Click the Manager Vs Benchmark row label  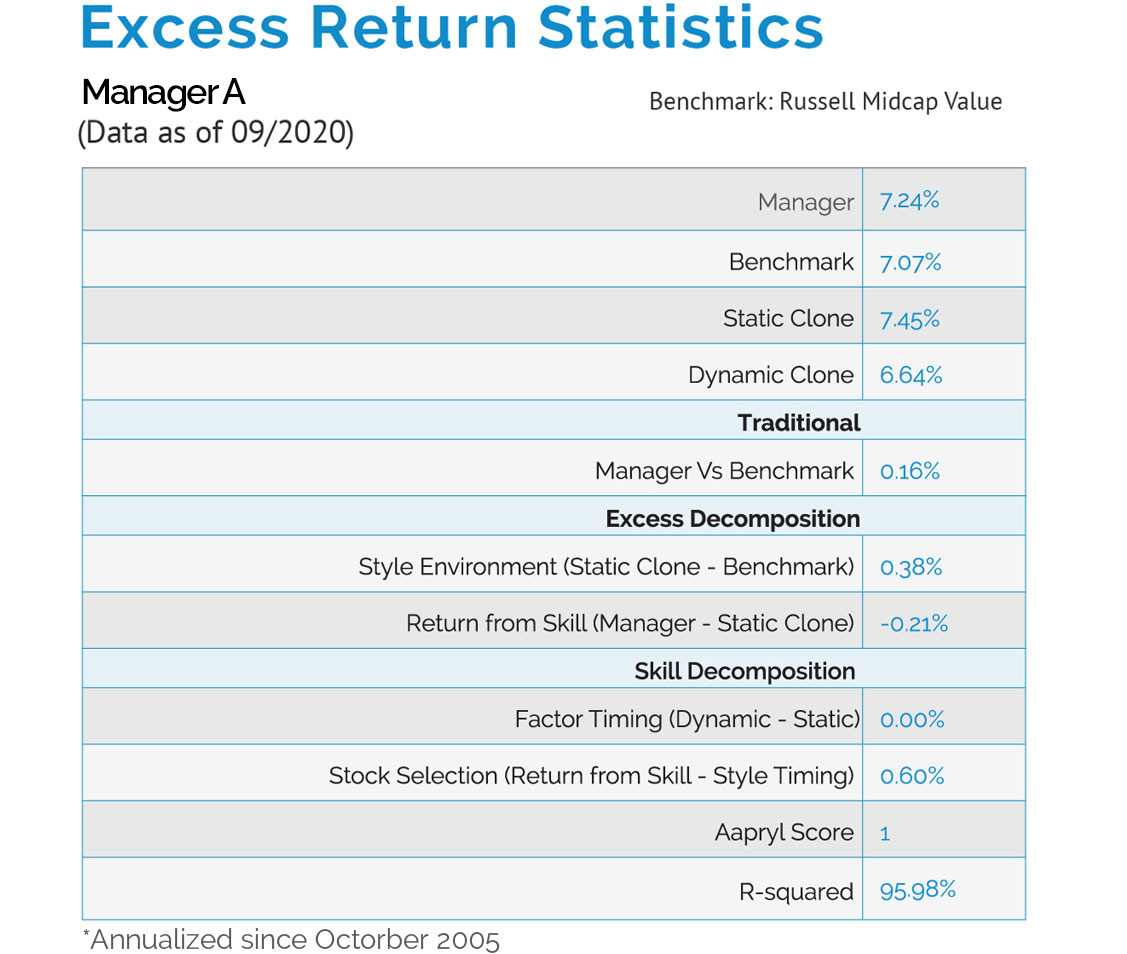(724, 471)
